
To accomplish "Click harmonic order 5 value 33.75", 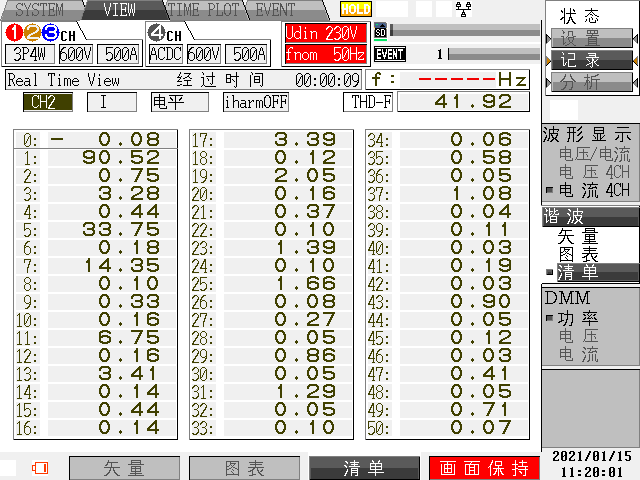I will 120,229.
